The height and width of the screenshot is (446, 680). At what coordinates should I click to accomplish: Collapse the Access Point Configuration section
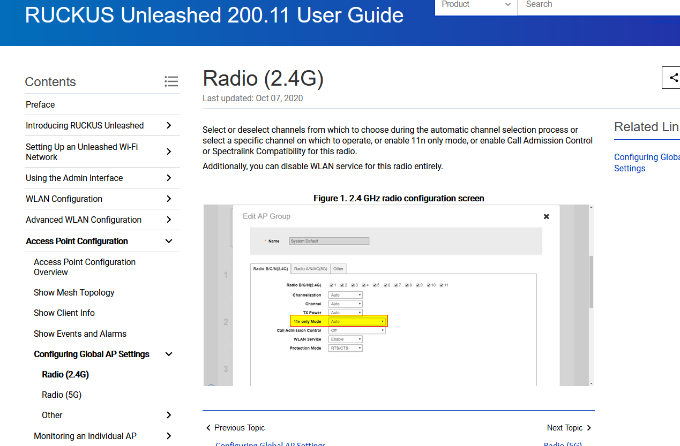(168, 241)
